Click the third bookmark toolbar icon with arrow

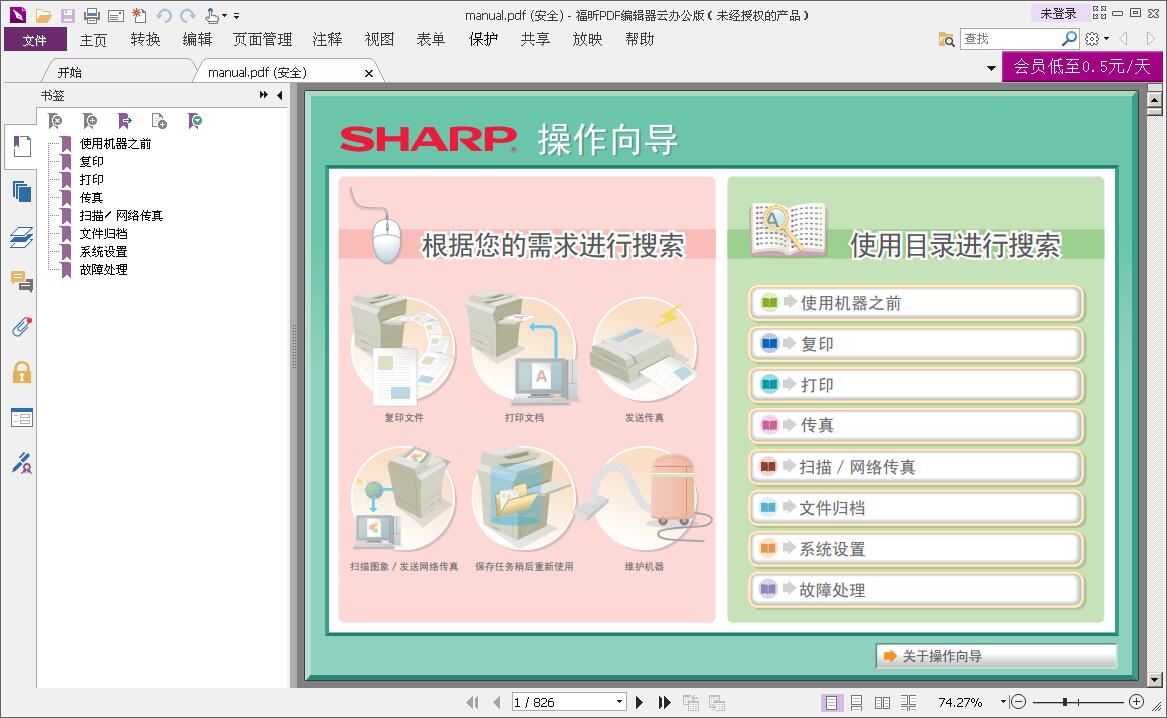point(124,121)
